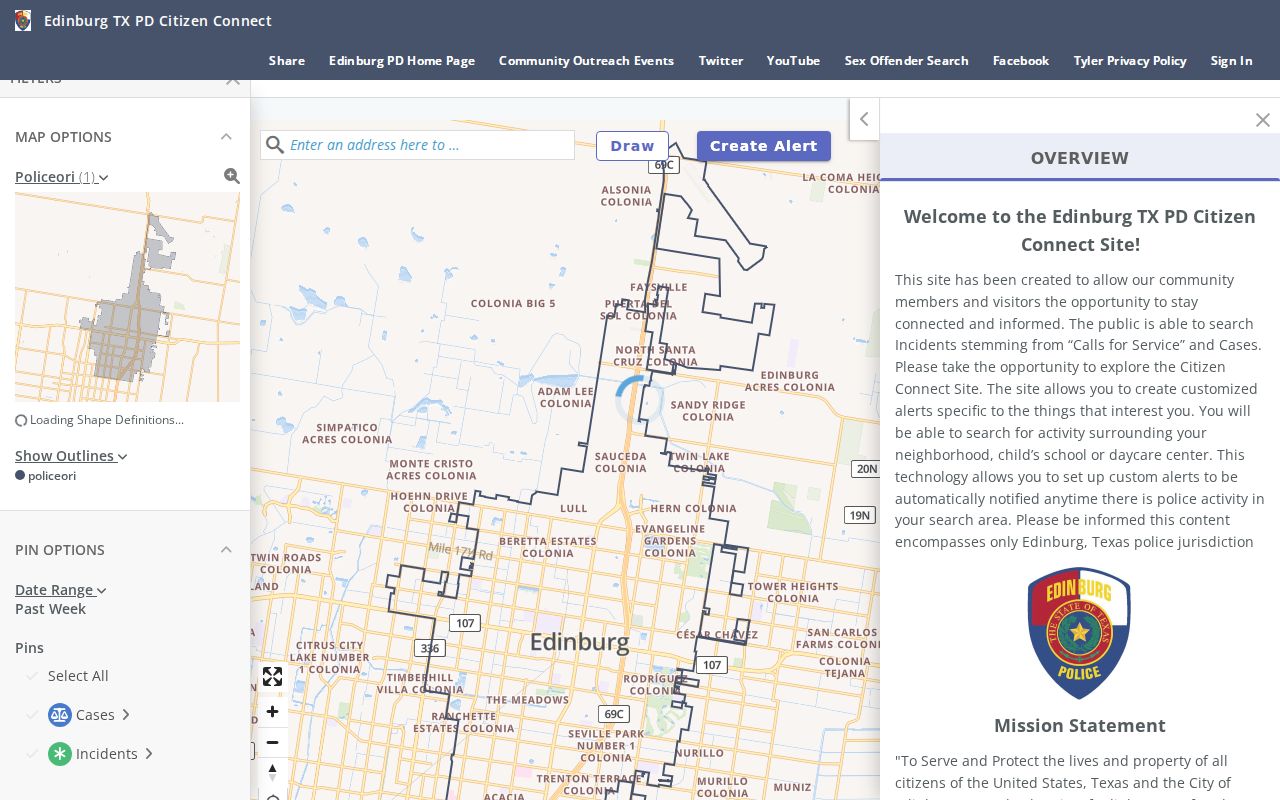Viewport: 1280px width, 800px height.
Task: Click Sign In
Action: (x=1232, y=61)
